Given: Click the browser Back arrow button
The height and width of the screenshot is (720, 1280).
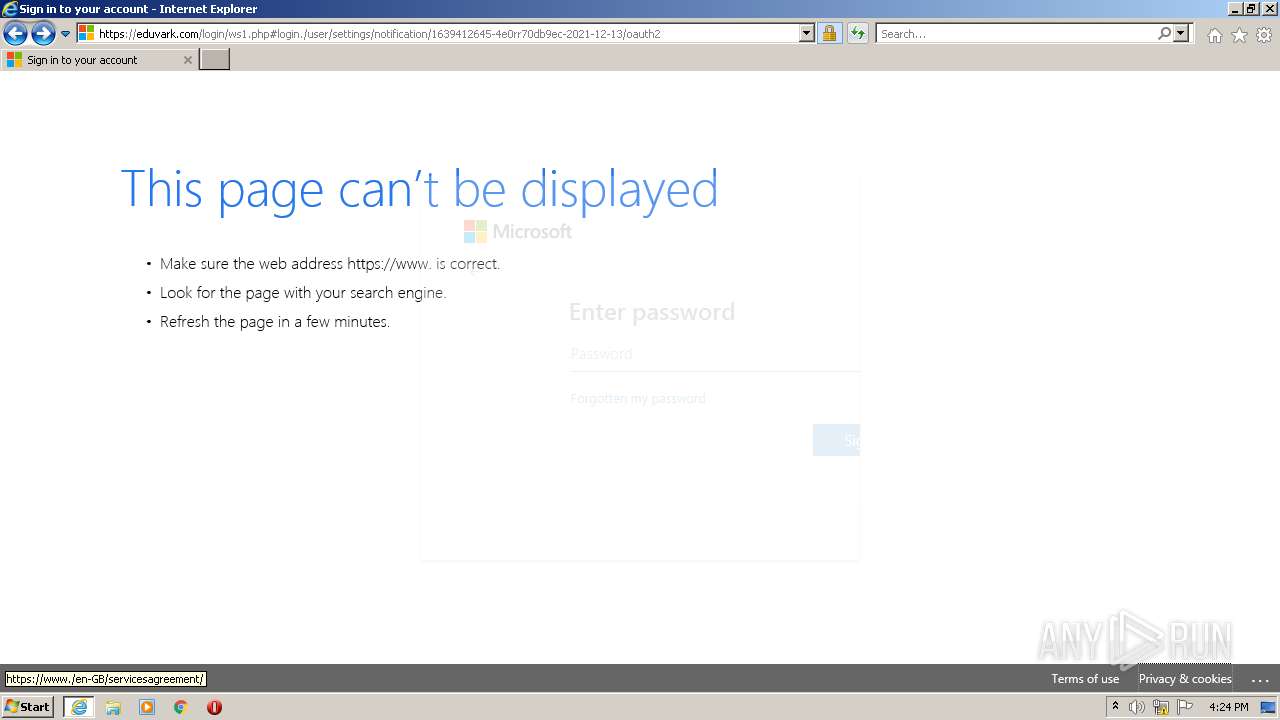Looking at the screenshot, I should (x=15, y=34).
